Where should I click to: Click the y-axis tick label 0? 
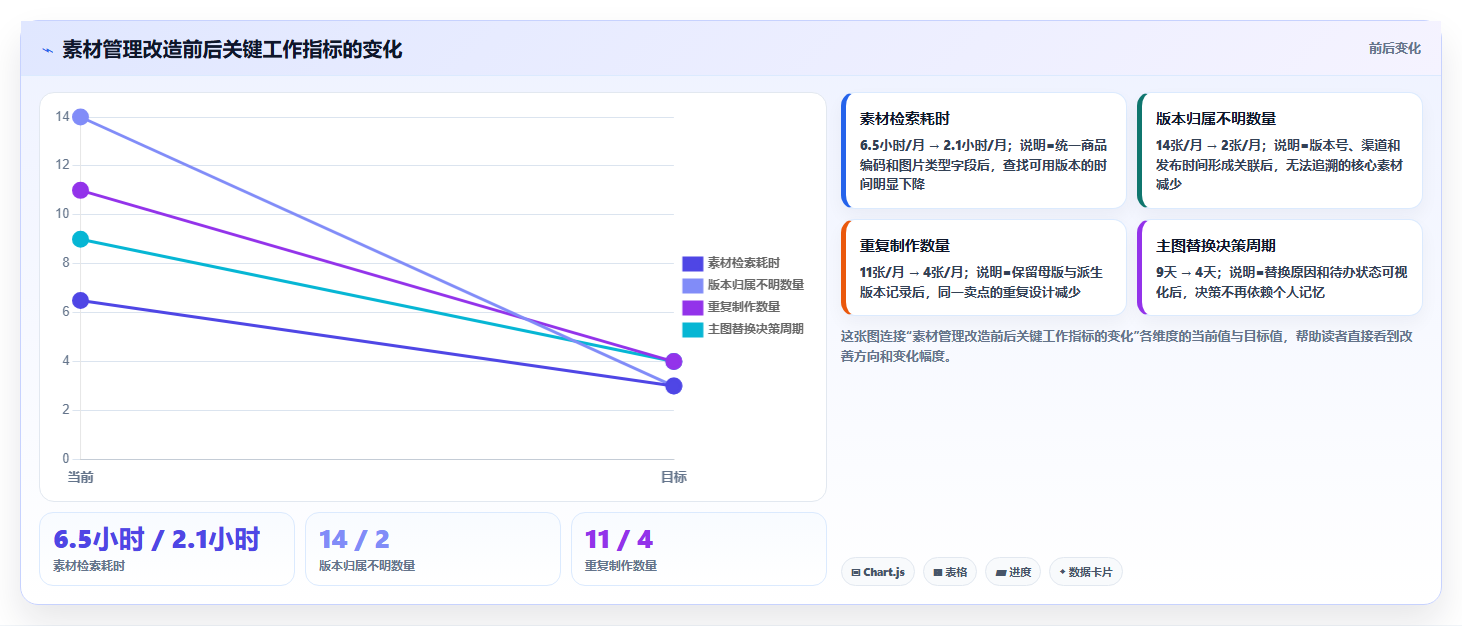(x=66, y=459)
